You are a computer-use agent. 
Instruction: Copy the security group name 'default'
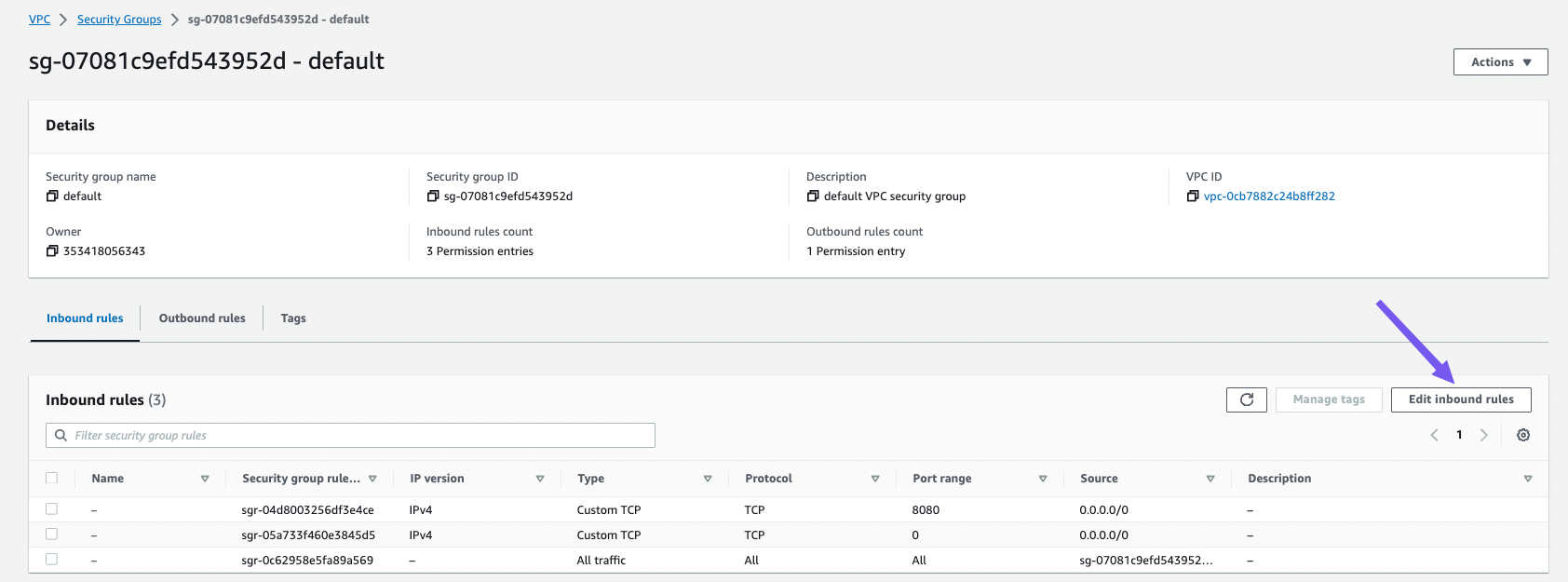(52, 196)
